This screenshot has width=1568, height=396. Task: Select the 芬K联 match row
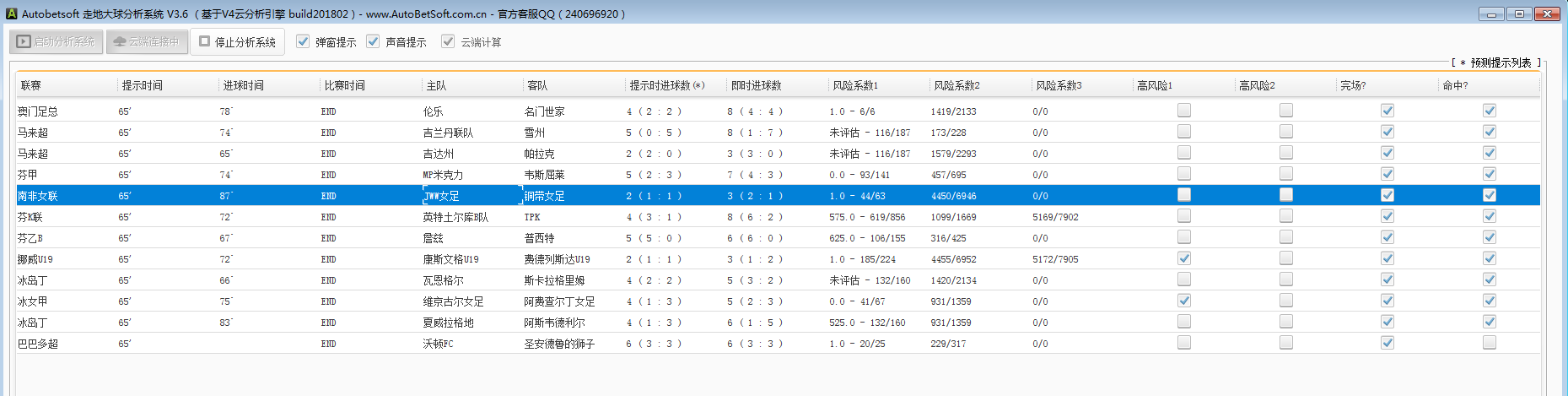pos(253,217)
